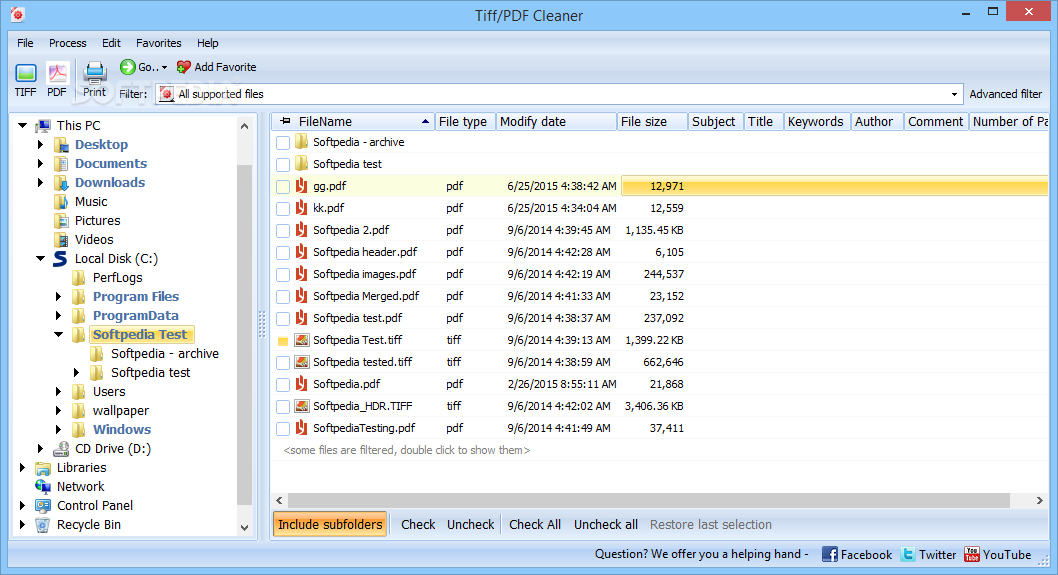
Task: Click the CD Drive (D:) icon
Action: [x=61, y=449]
